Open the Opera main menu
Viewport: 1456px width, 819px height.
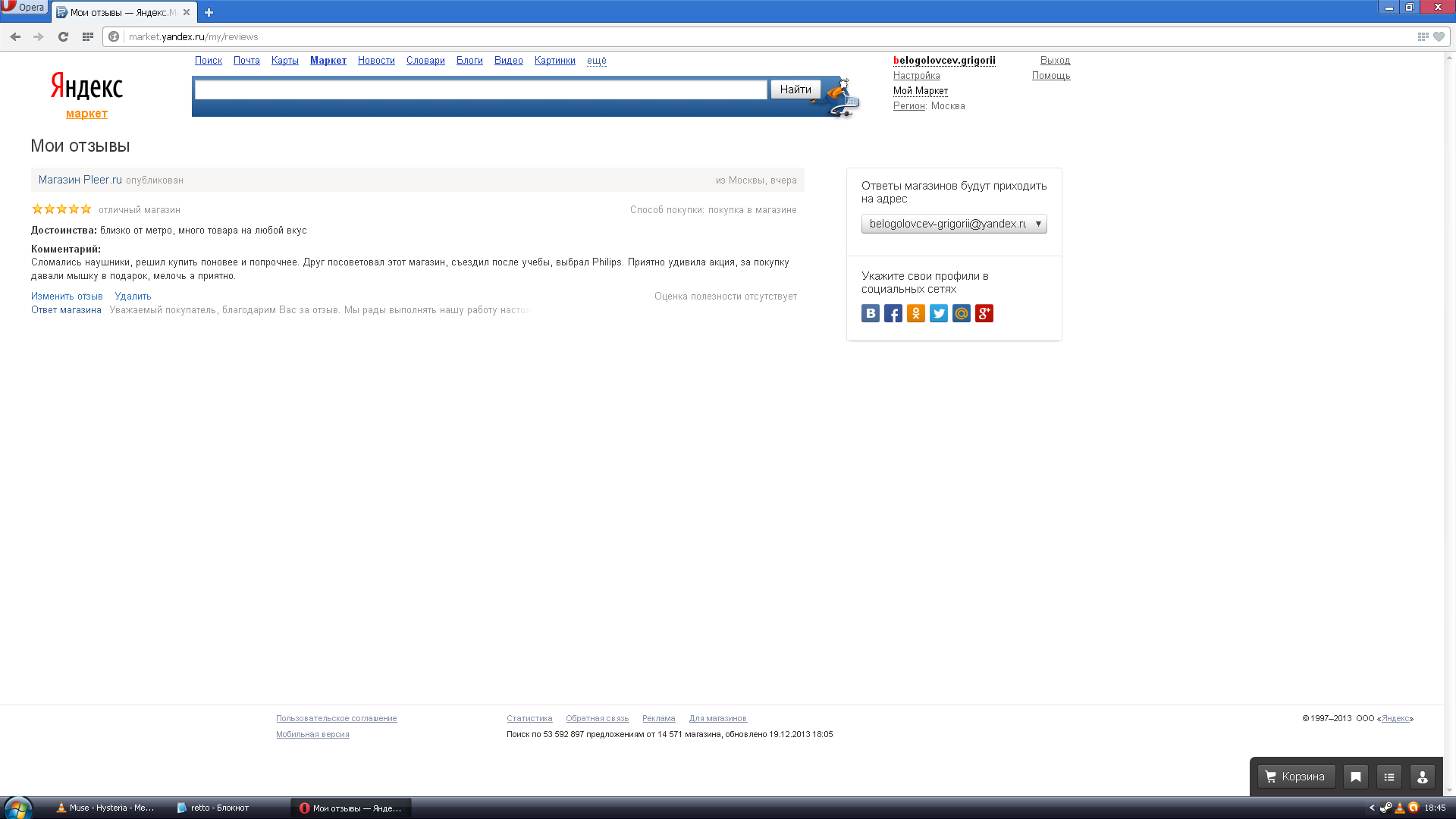click(24, 8)
